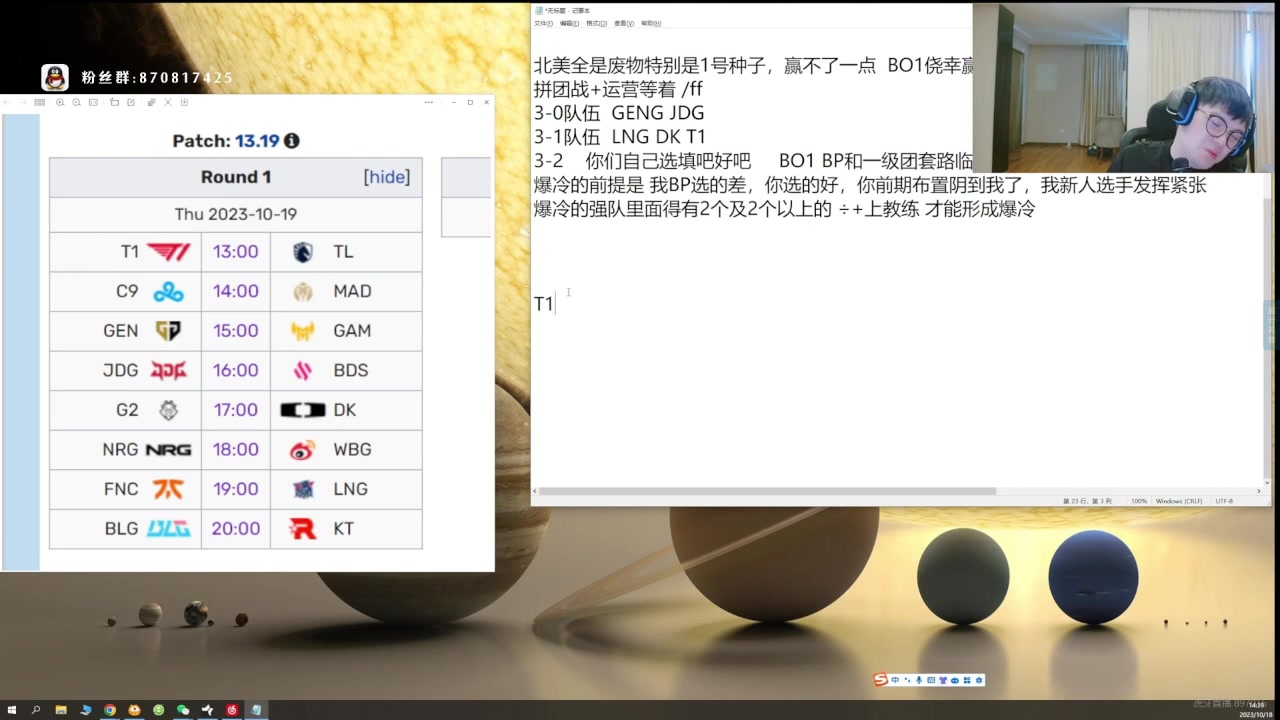Open the 13.19 patch link
The width and height of the screenshot is (1280, 720).
click(257, 141)
